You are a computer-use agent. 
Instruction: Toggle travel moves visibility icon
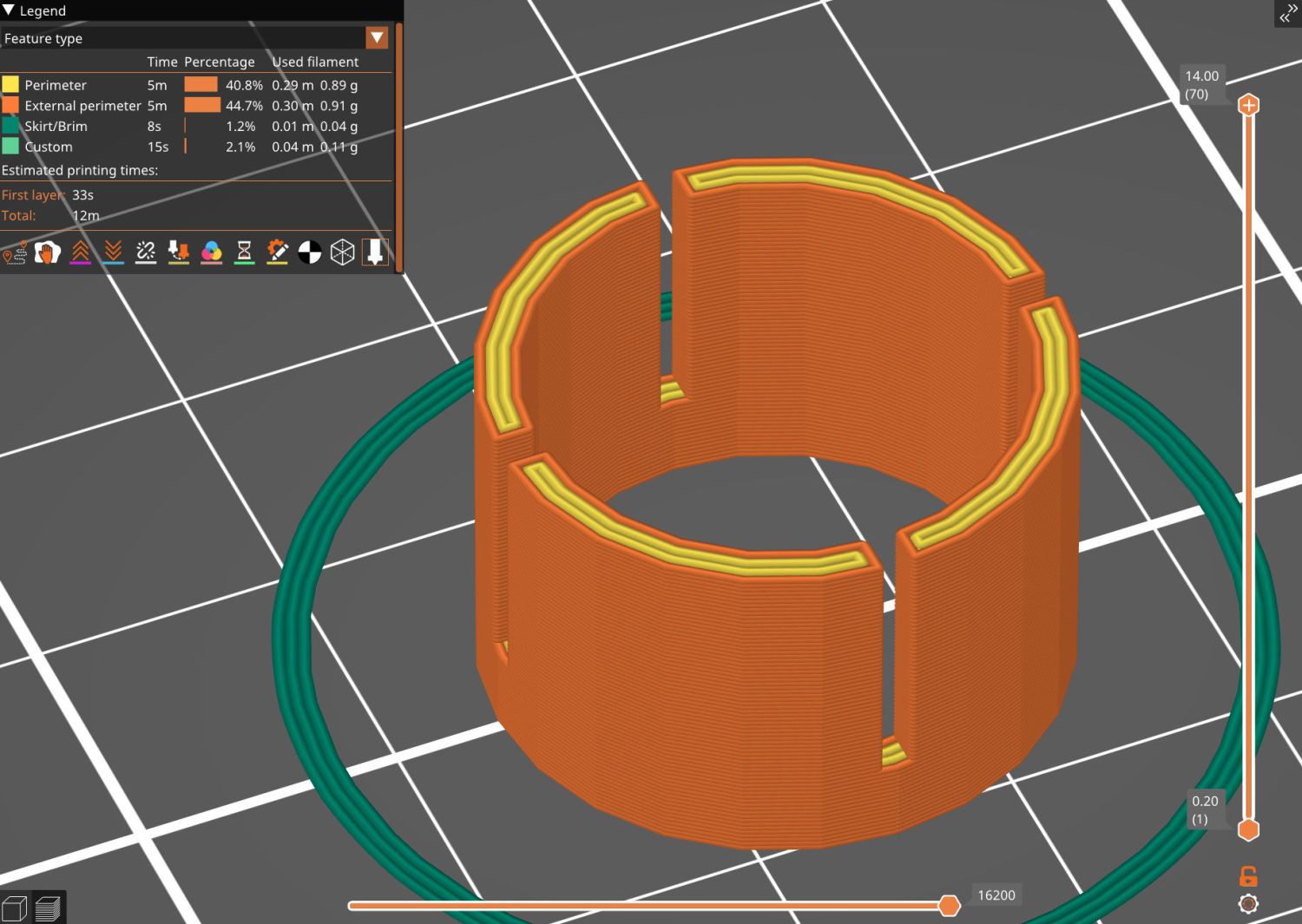pos(15,252)
